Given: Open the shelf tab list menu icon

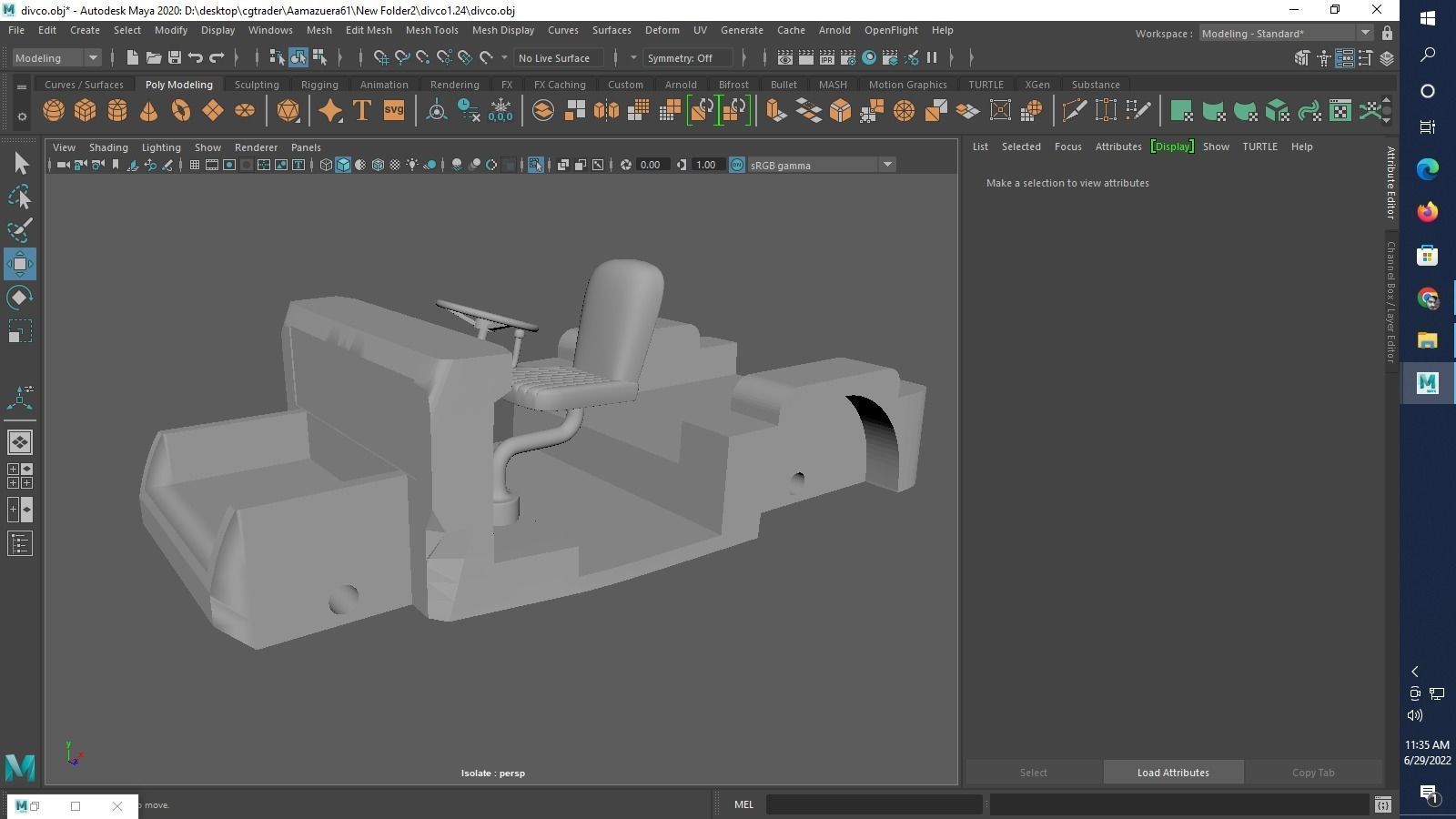Looking at the screenshot, I should [x=22, y=87].
